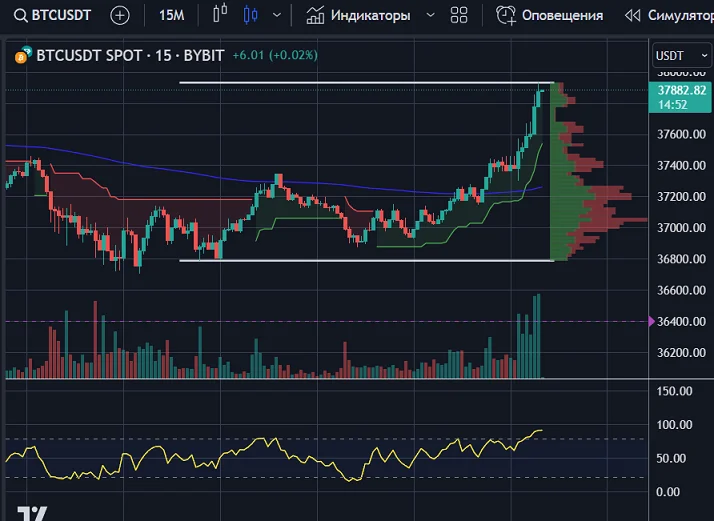Select the candlestick chart style icon

coord(250,15)
